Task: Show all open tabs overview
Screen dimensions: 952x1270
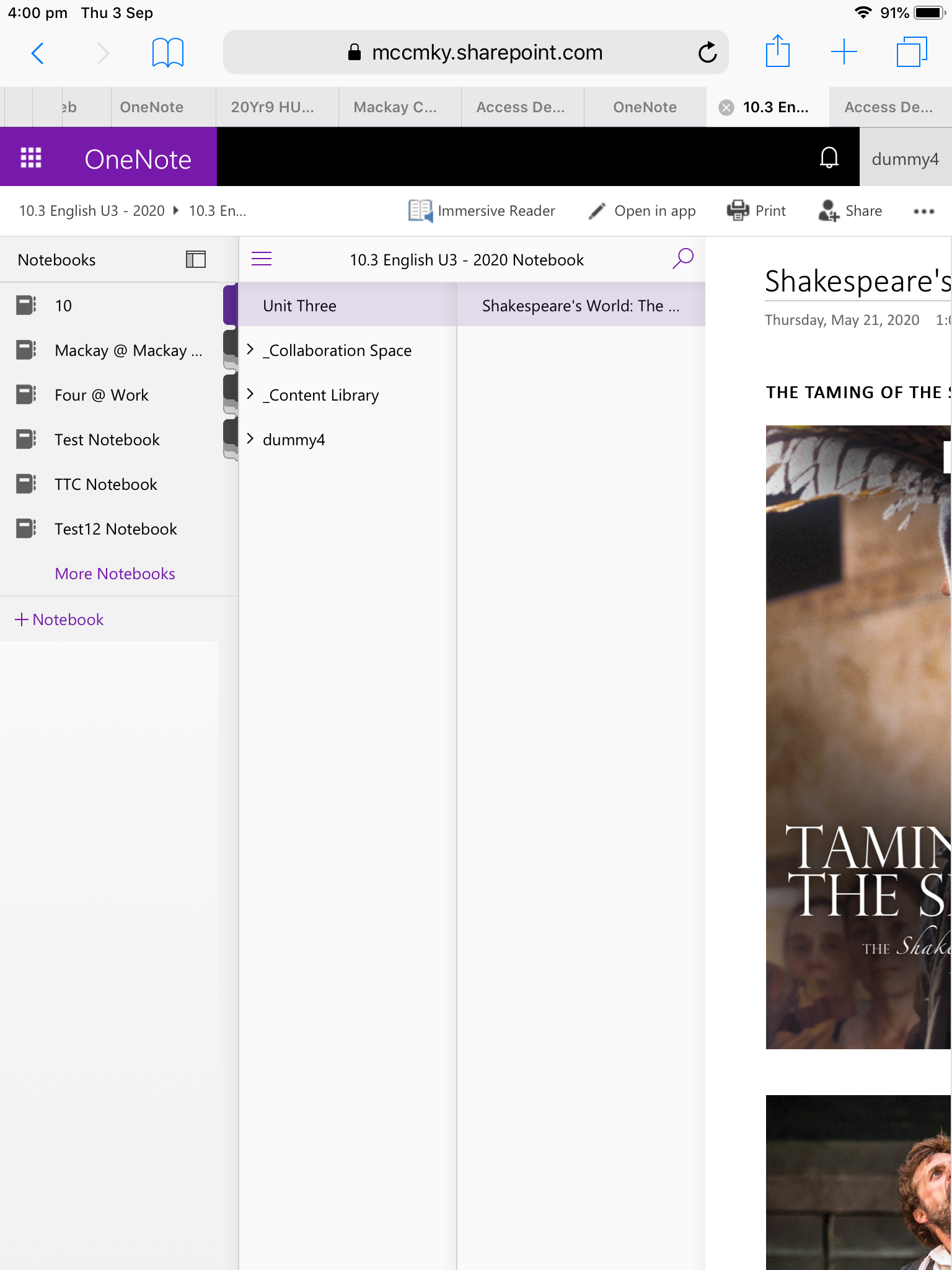Action: click(912, 51)
